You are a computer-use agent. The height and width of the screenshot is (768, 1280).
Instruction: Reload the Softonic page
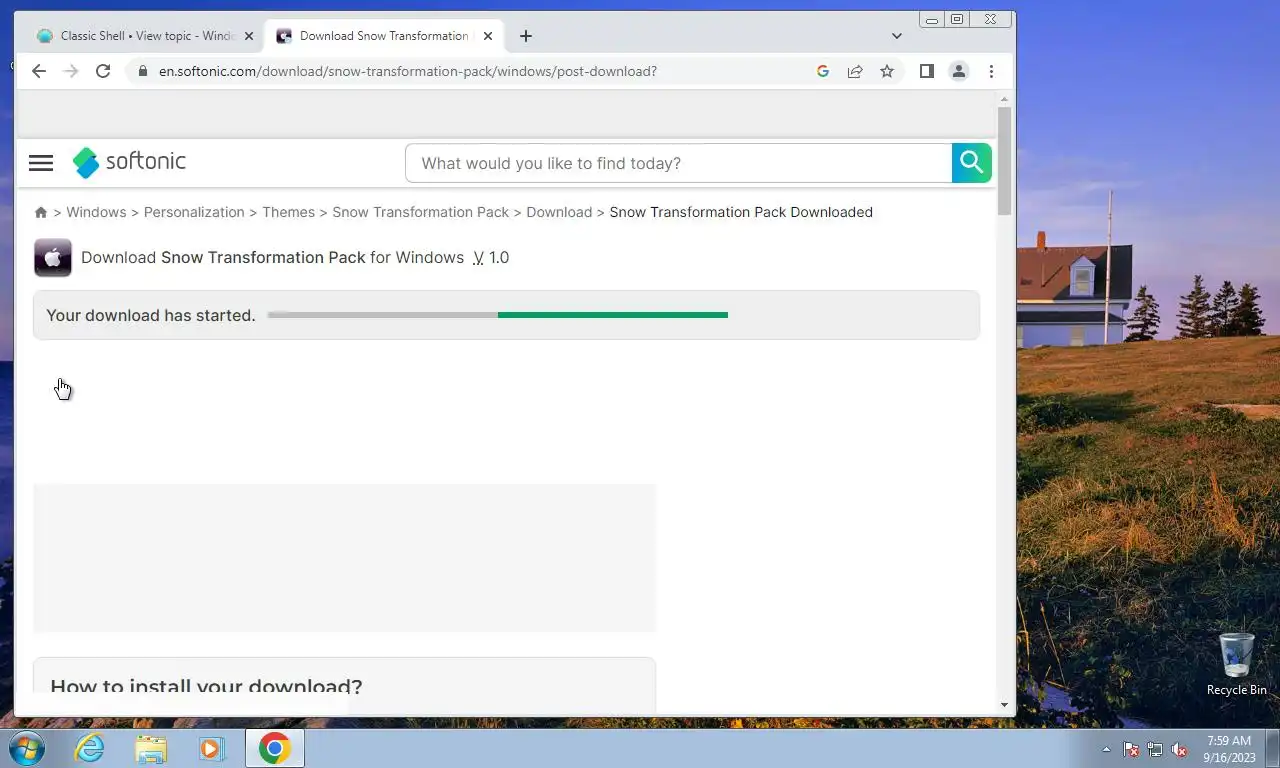[103, 71]
